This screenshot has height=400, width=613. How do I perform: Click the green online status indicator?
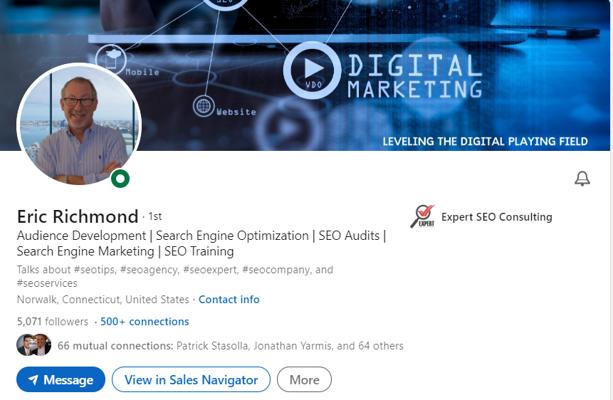tap(120, 179)
